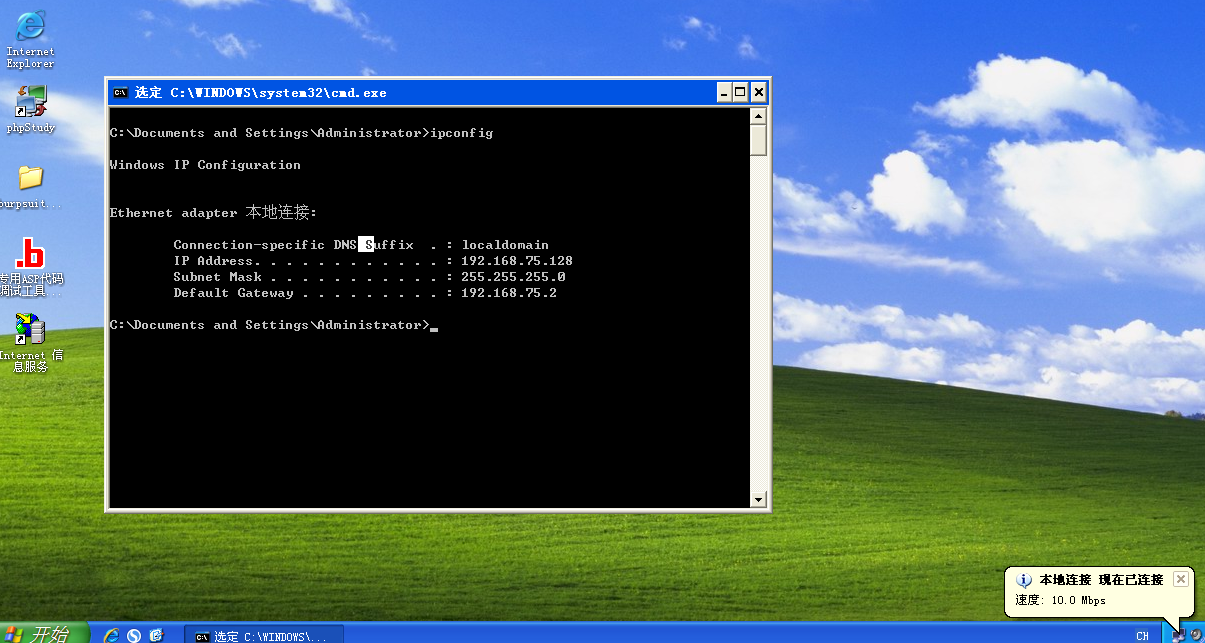Close the cmd.exe window
This screenshot has height=643, width=1205.
(x=759, y=92)
